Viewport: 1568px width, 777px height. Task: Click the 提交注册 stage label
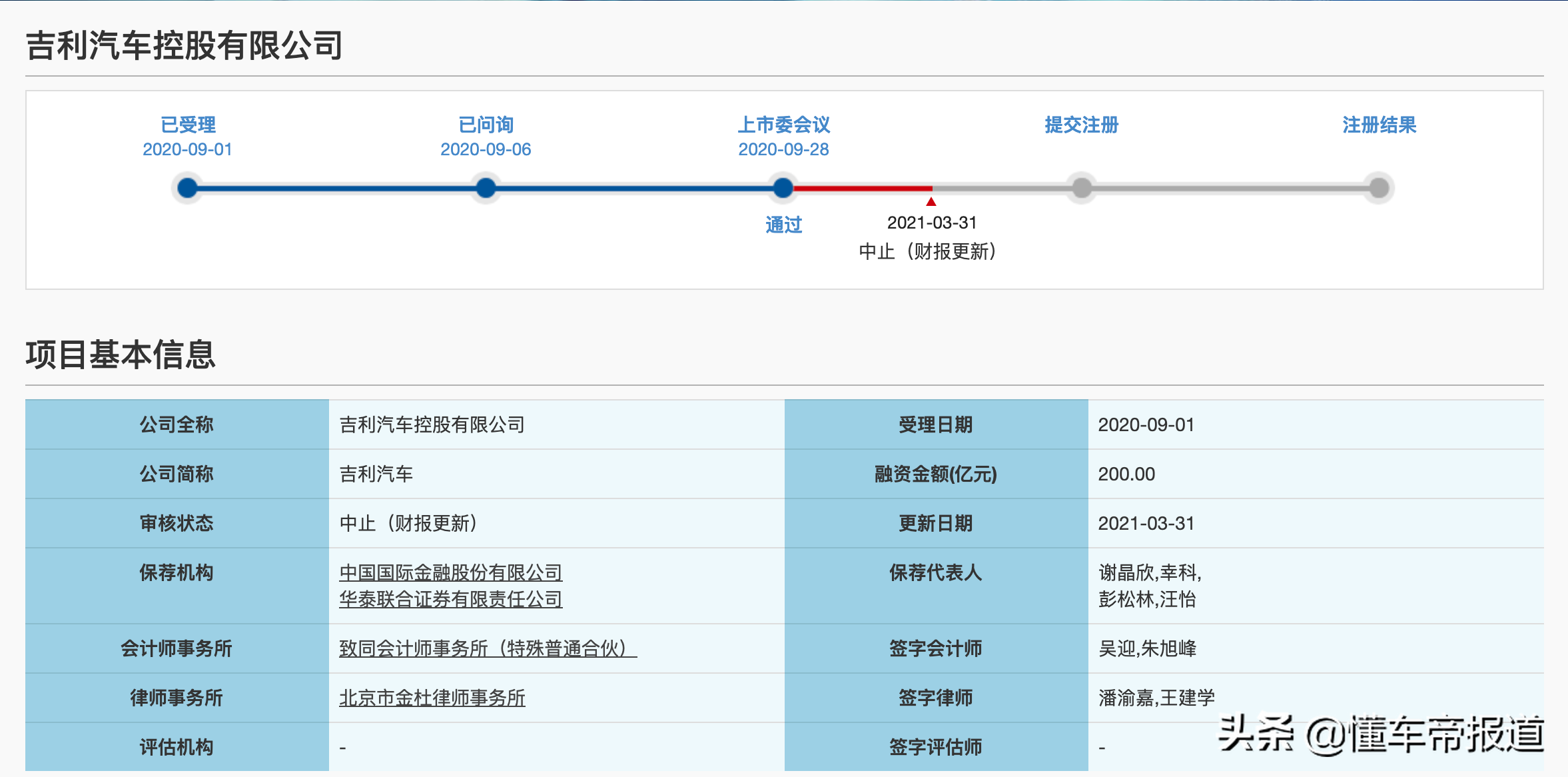click(x=1082, y=125)
